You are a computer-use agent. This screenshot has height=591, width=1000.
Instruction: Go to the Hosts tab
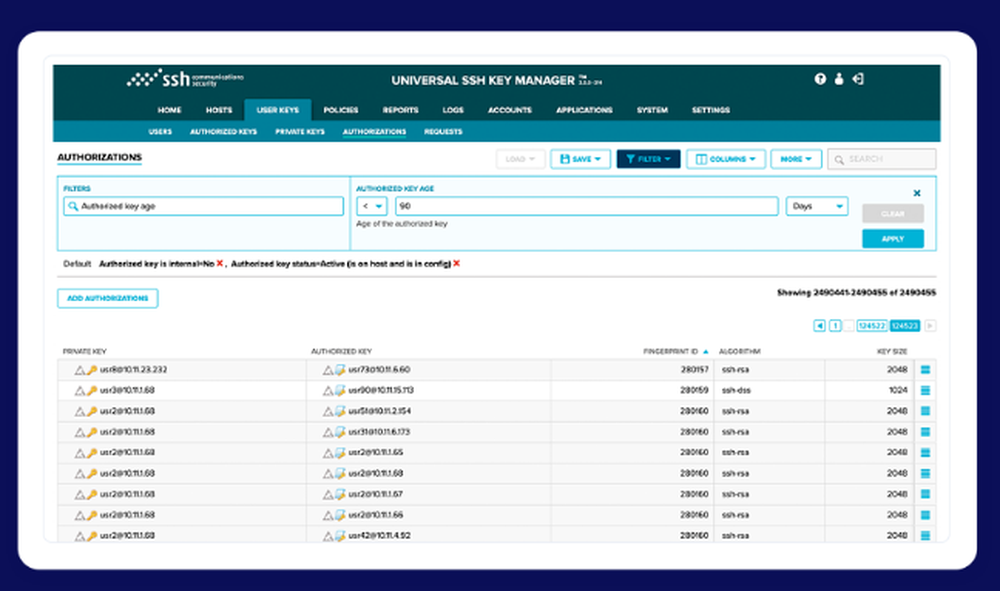(x=219, y=110)
